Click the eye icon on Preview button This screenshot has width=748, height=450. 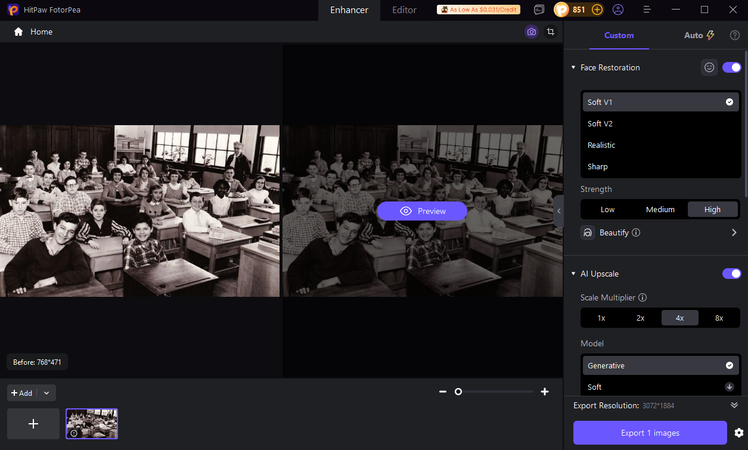click(x=405, y=211)
